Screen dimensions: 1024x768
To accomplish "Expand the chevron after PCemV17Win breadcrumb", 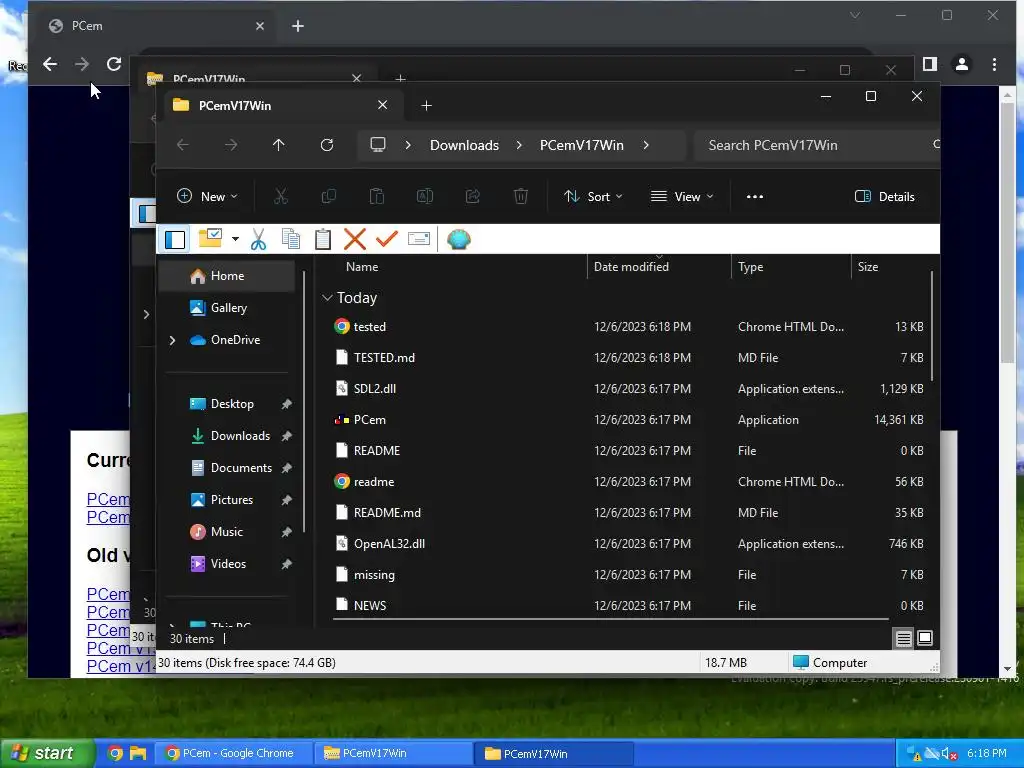I will click(x=646, y=145).
